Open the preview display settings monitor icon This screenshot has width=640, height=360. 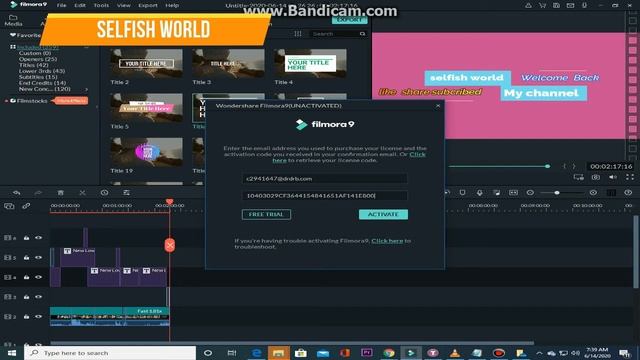[579, 177]
